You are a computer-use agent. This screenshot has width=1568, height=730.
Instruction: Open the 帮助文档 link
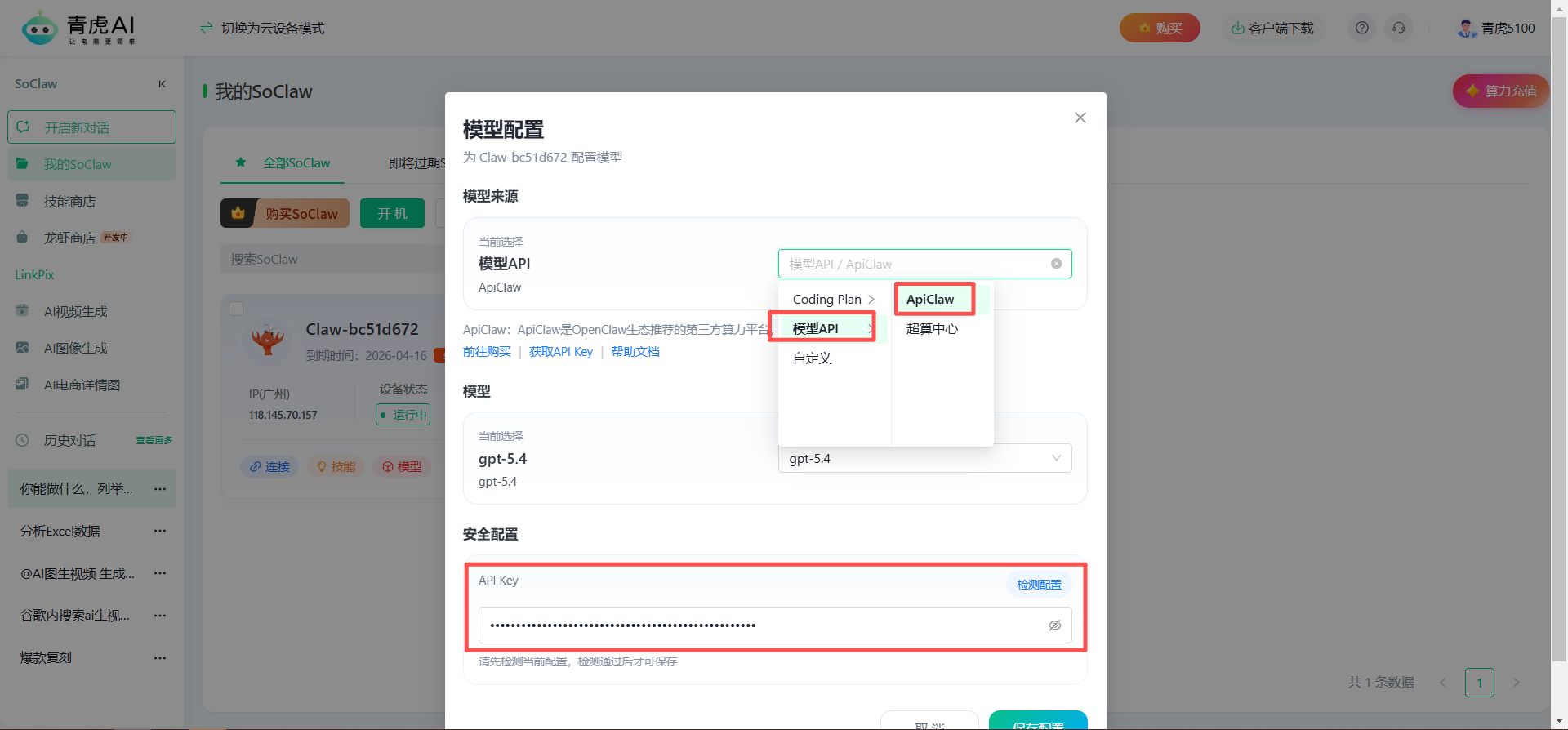tap(635, 352)
